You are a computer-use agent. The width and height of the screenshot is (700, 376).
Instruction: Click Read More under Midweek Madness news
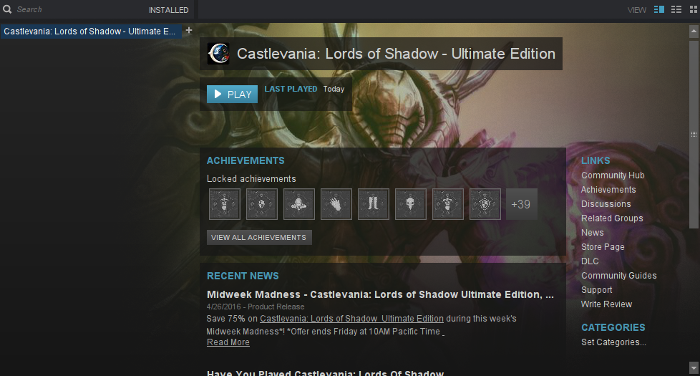228,342
